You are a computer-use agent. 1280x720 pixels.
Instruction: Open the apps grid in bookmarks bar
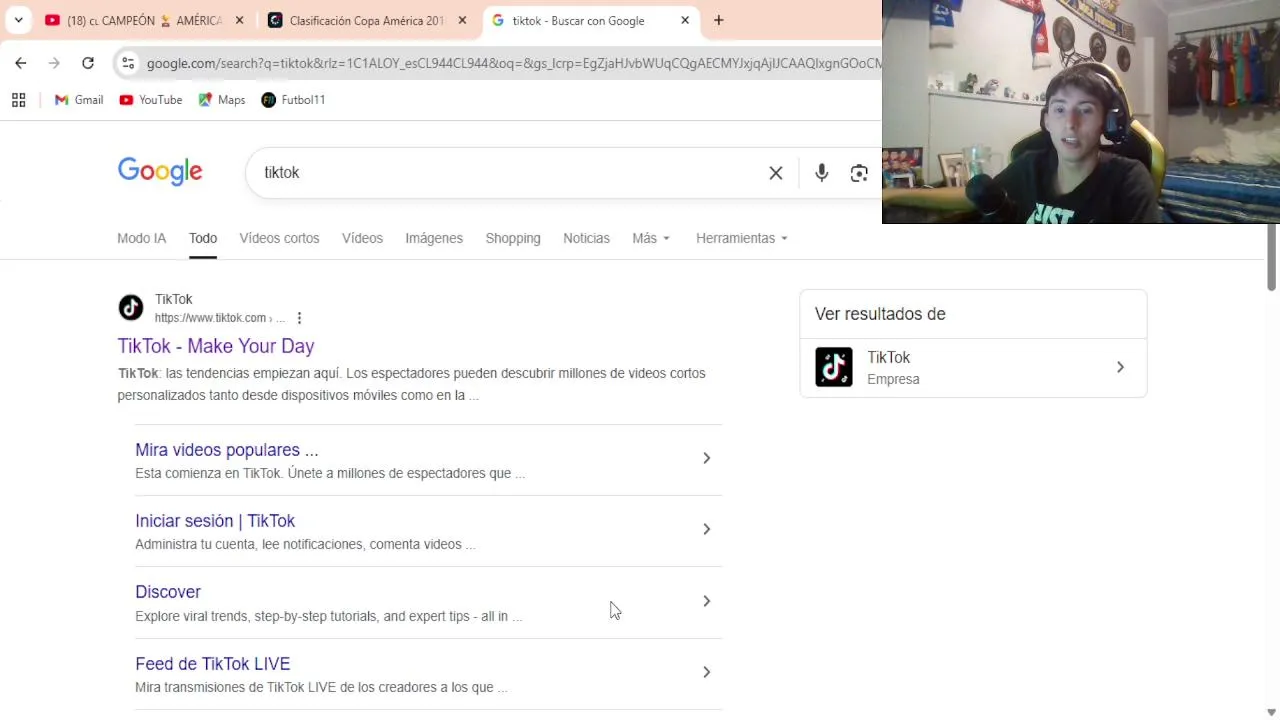point(18,100)
